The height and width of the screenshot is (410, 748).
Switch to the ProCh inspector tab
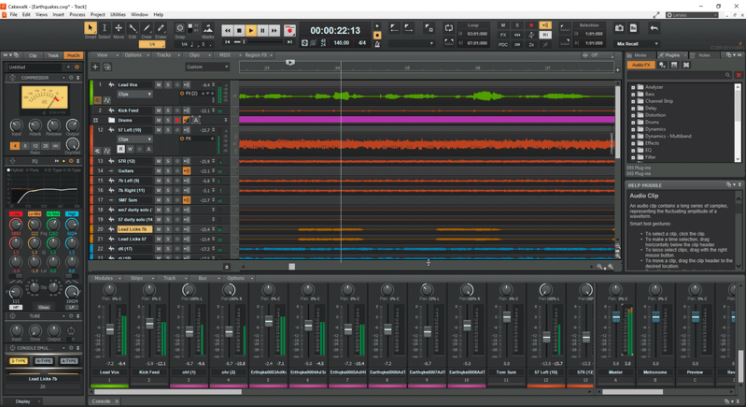coord(72,55)
